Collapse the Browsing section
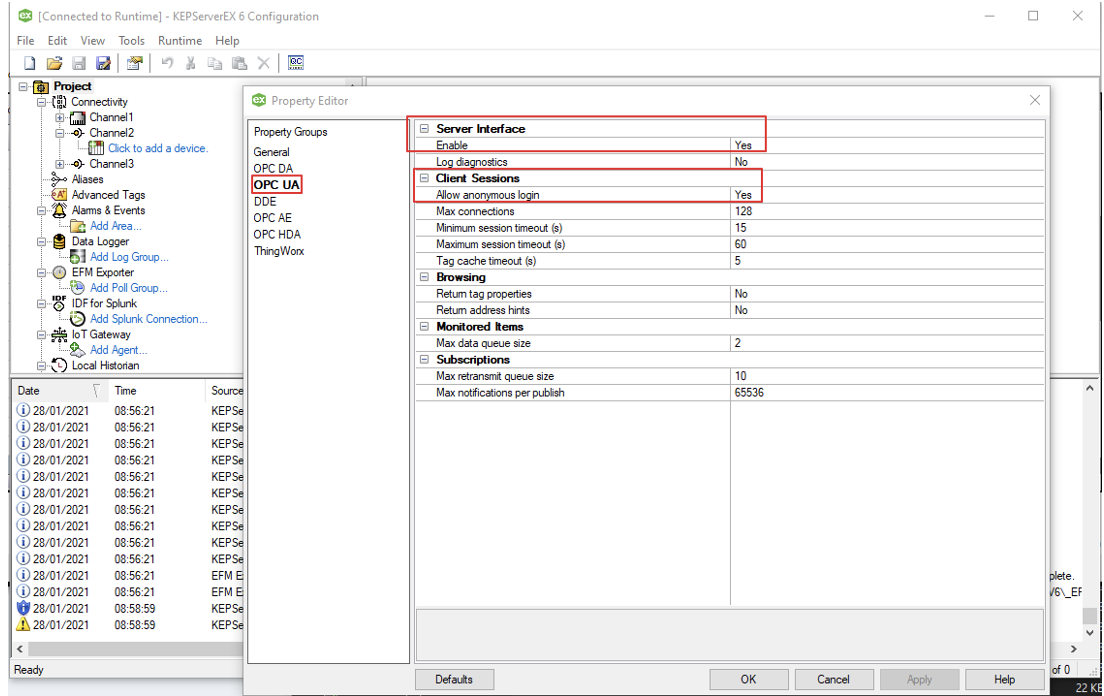 [x=424, y=277]
